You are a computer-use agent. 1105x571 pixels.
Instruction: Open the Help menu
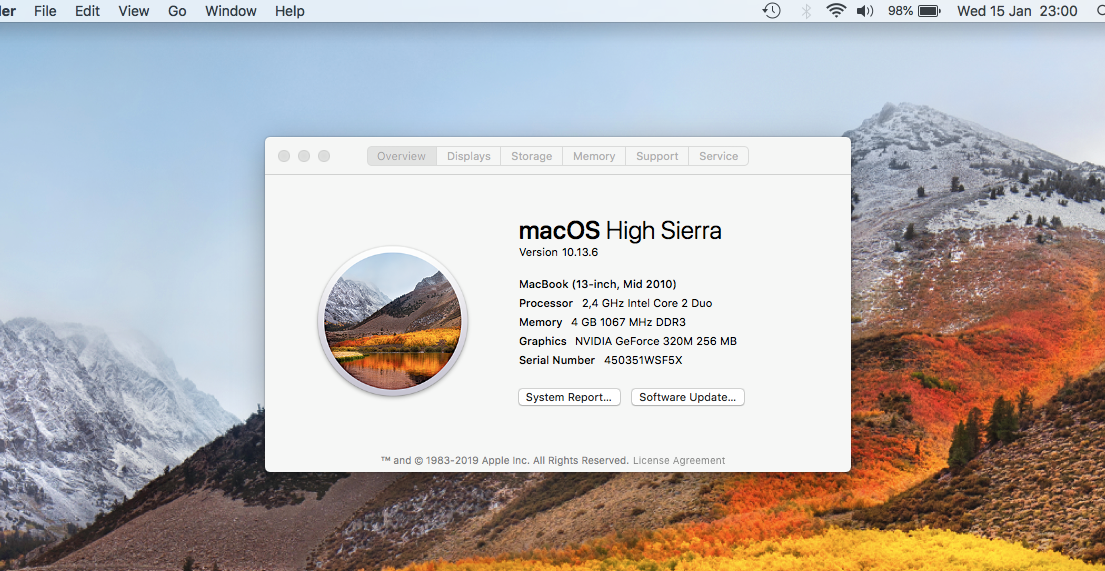point(290,11)
